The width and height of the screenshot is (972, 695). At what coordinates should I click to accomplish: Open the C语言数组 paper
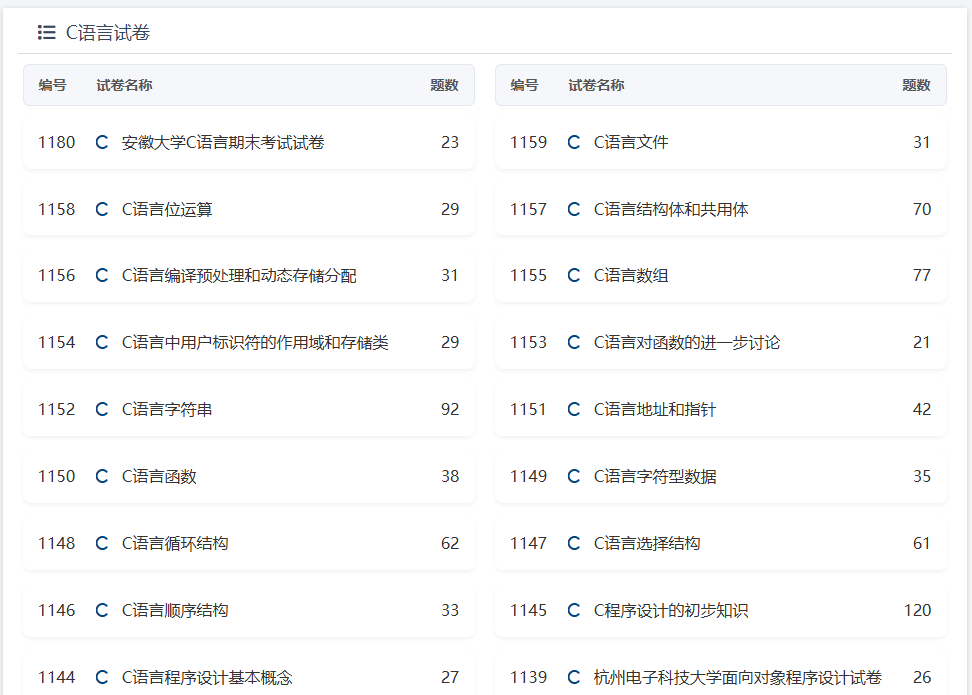(631, 275)
